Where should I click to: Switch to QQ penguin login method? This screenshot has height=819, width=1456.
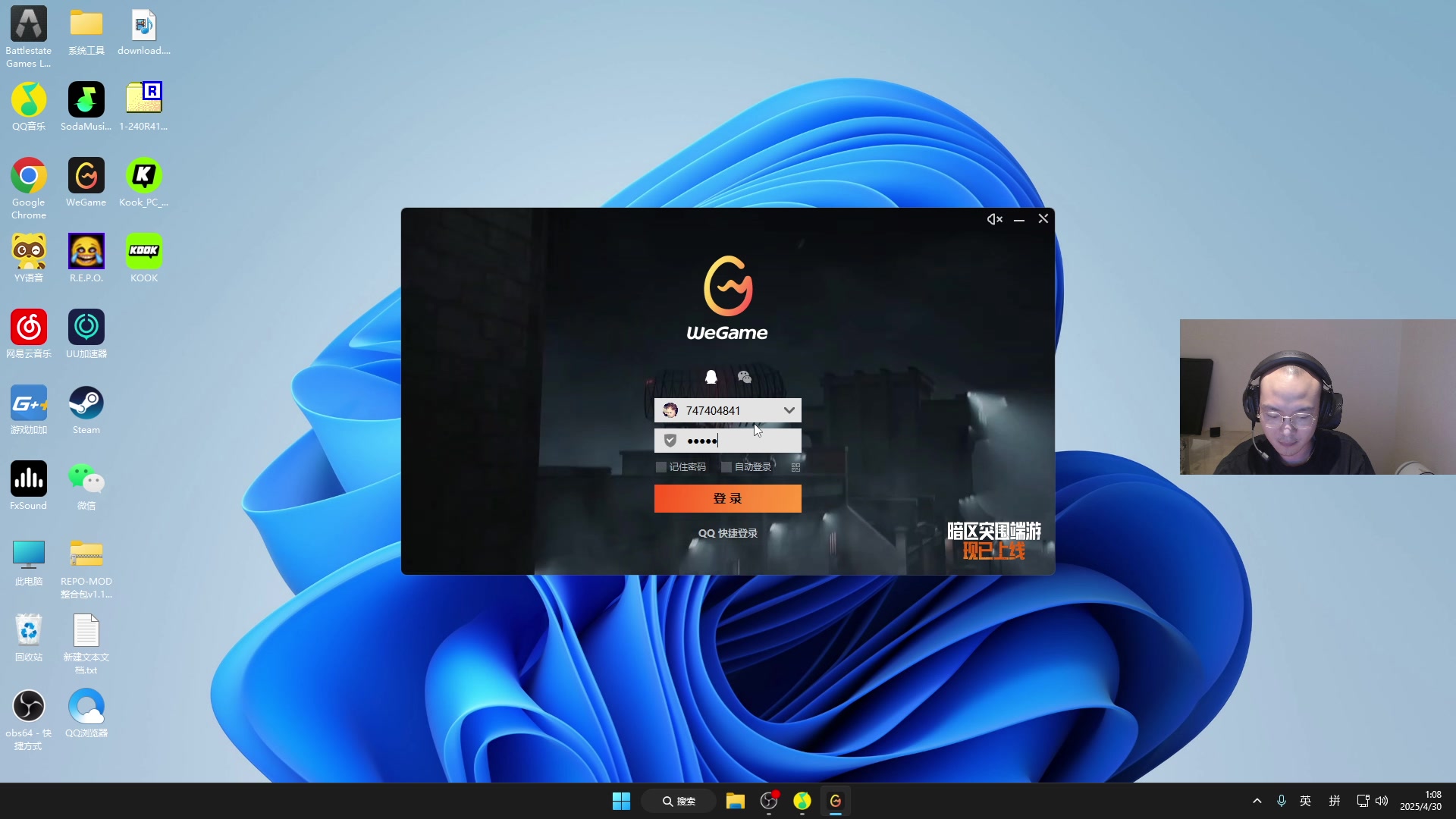[x=711, y=377]
